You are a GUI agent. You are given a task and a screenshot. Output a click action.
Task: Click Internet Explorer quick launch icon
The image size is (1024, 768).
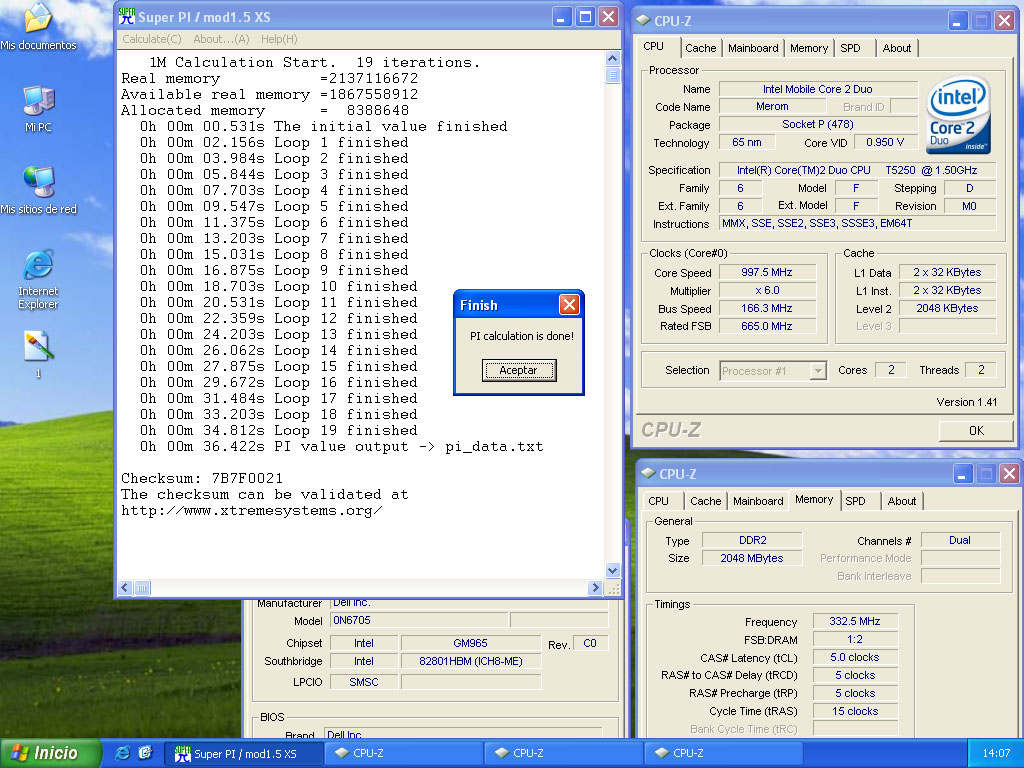pyautogui.click(x=122, y=753)
